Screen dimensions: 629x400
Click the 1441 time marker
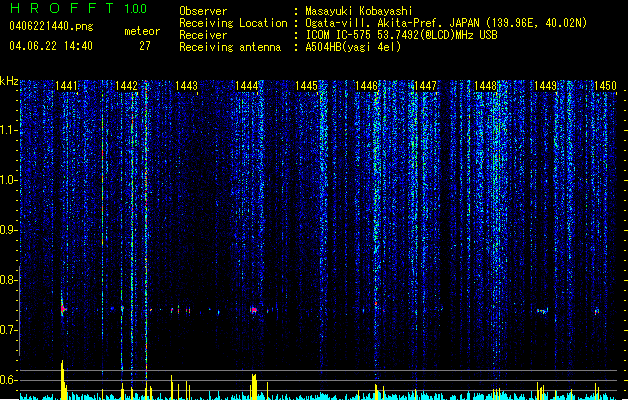tap(66, 86)
